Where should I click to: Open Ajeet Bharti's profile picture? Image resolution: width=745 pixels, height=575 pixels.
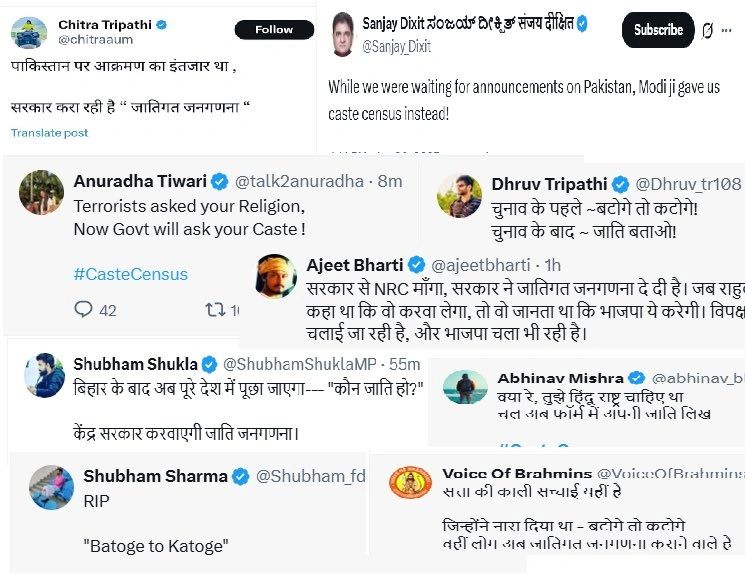point(277,275)
